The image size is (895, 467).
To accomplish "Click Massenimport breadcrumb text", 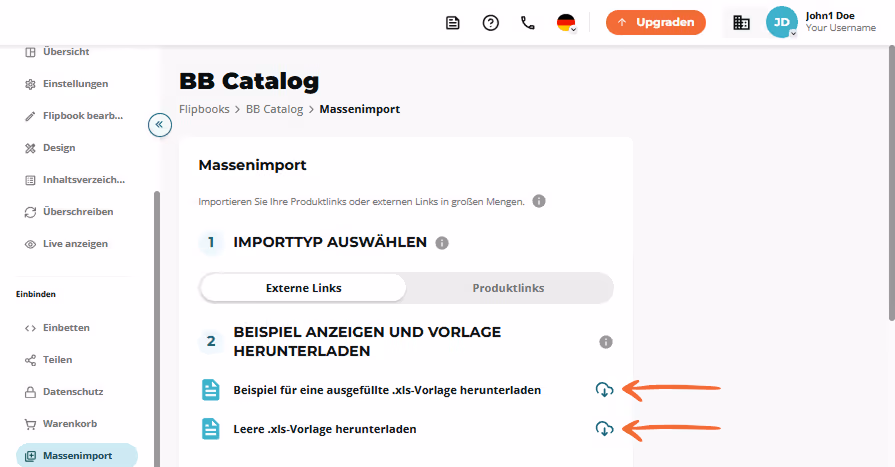I will point(360,109).
